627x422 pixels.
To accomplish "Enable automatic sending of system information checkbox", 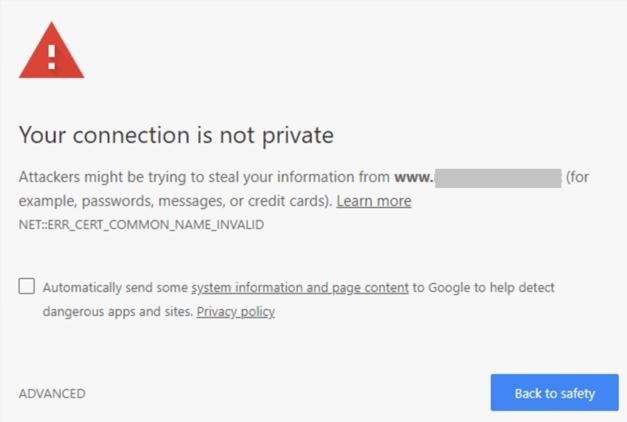I will click(x=26, y=286).
